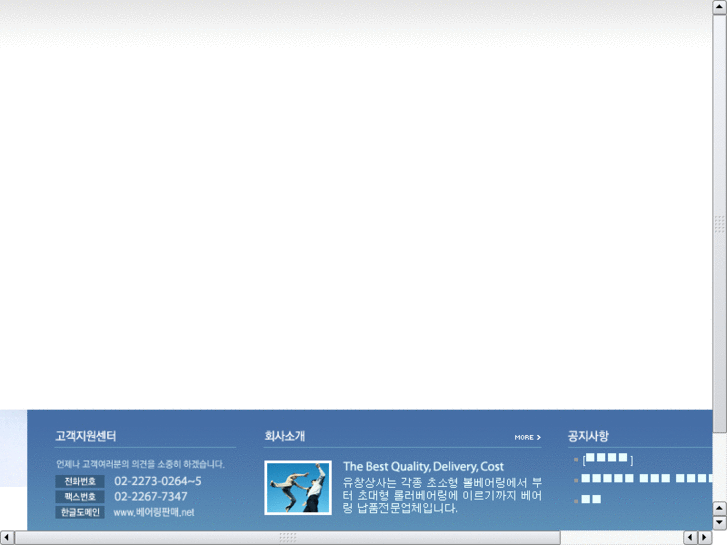The width and height of the screenshot is (727, 545).
Task: Click the 전화번호 label badge
Action: pyautogui.click(x=80, y=481)
